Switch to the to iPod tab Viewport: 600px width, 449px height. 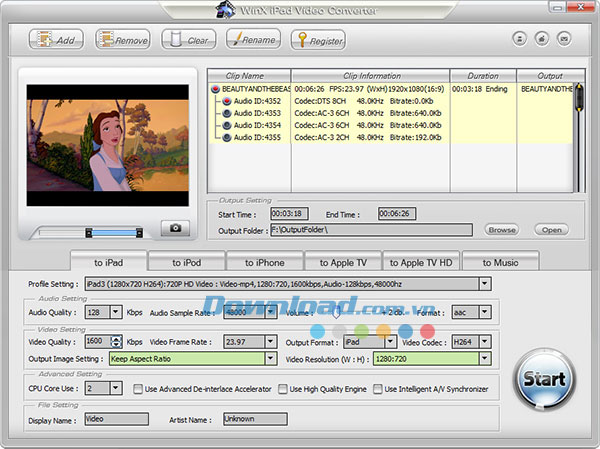pyautogui.click(x=187, y=263)
